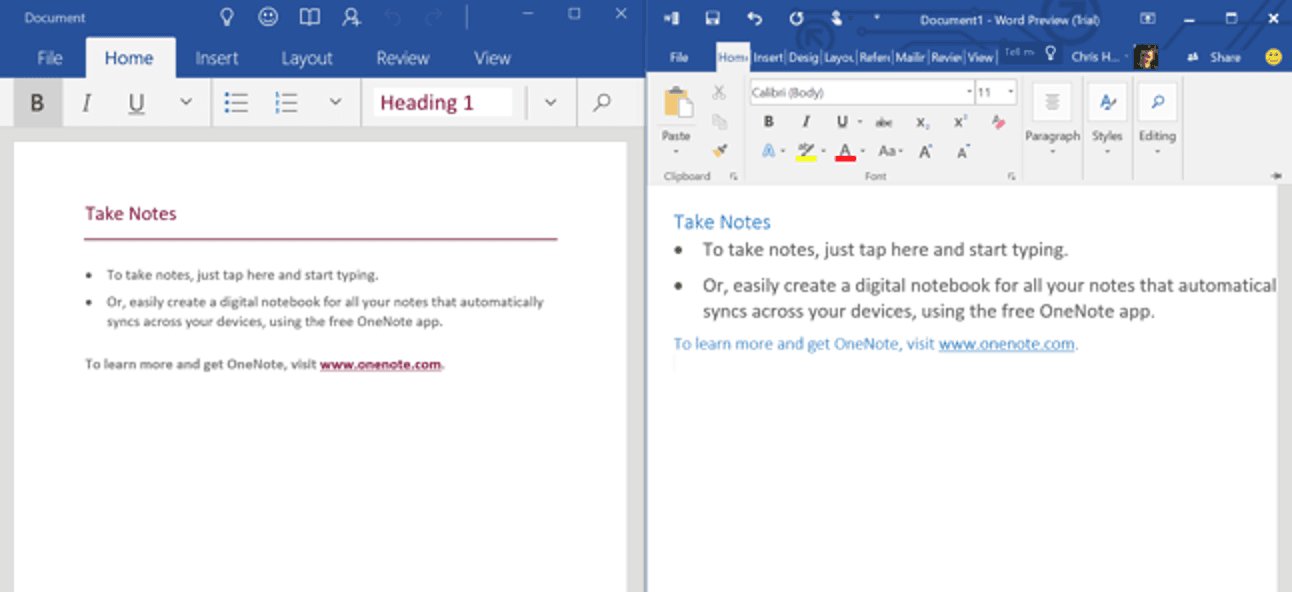
Task: Insert bulleted list in Word Mobile
Action: click(x=236, y=102)
